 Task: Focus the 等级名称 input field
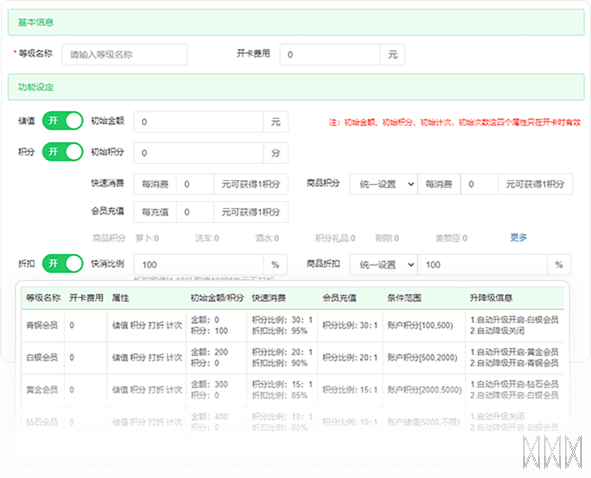click(125, 55)
